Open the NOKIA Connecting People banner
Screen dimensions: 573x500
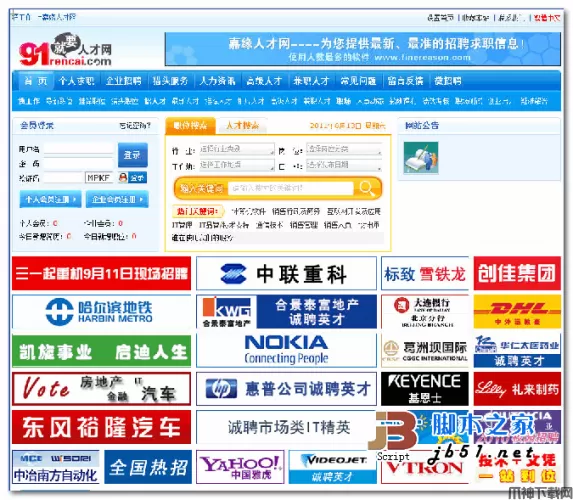pyautogui.click(x=286, y=350)
